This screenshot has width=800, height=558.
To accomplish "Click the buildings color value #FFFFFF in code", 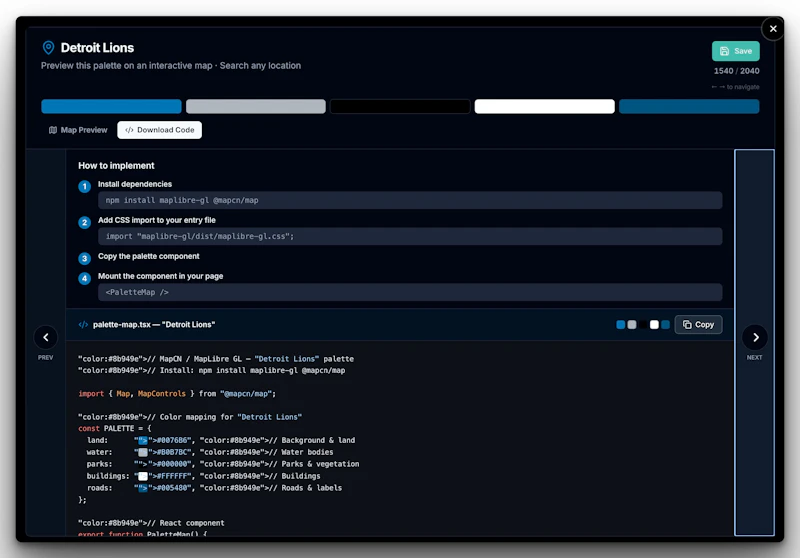I will click(x=172, y=476).
